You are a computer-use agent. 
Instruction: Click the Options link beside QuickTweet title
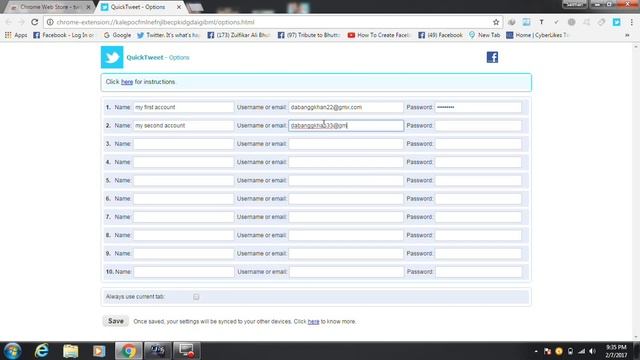[x=179, y=58]
